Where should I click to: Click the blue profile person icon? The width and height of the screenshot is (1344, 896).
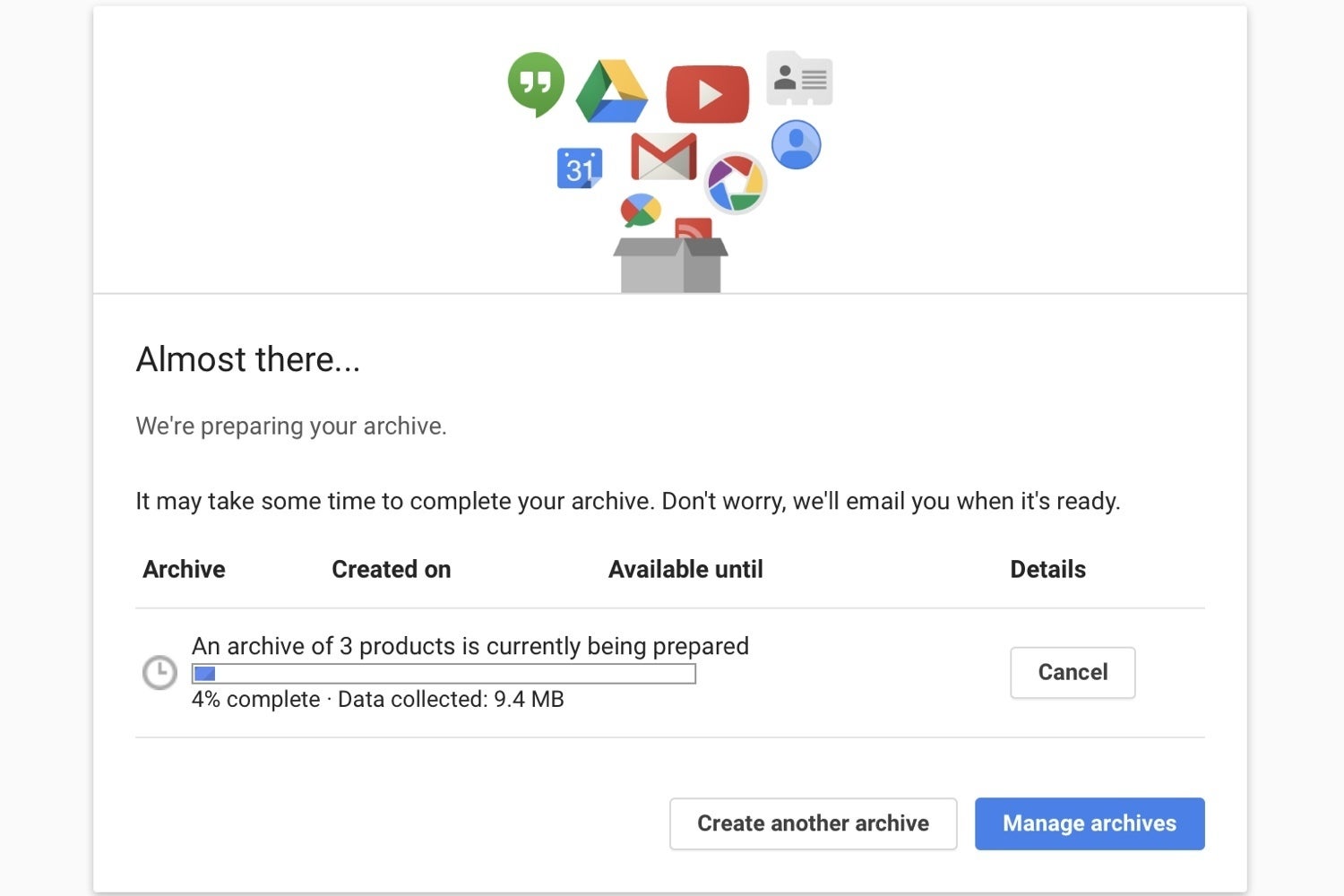click(x=797, y=144)
